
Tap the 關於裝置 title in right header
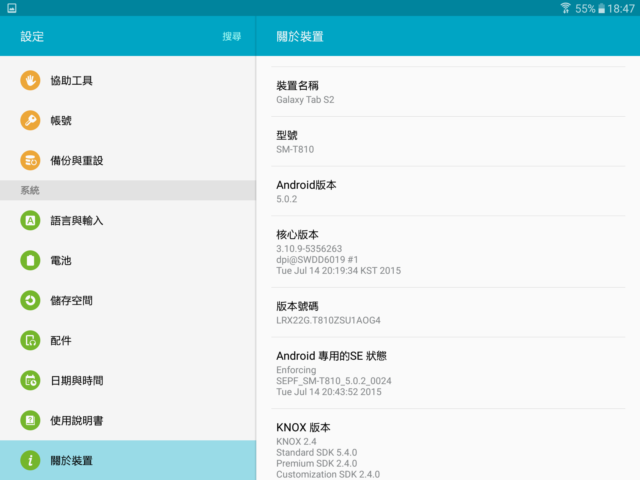pos(300,36)
